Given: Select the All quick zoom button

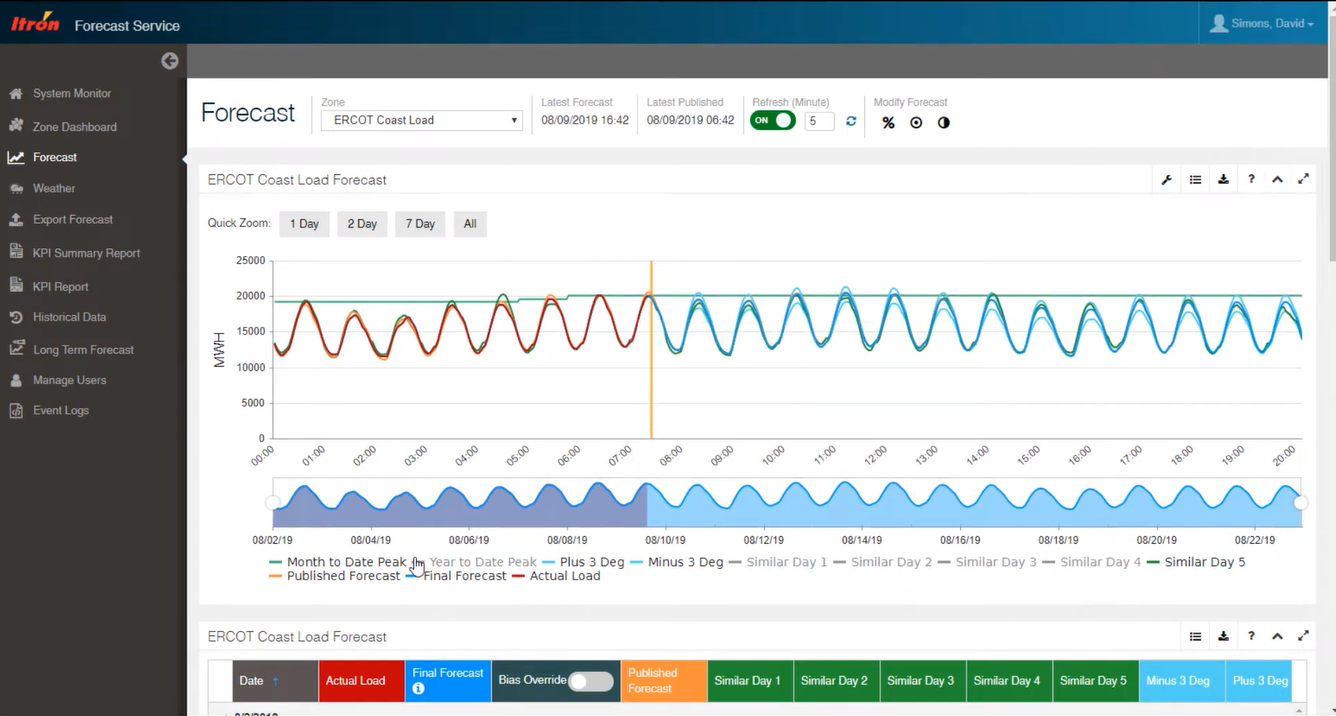Looking at the screenshot, I should (469, 224).
